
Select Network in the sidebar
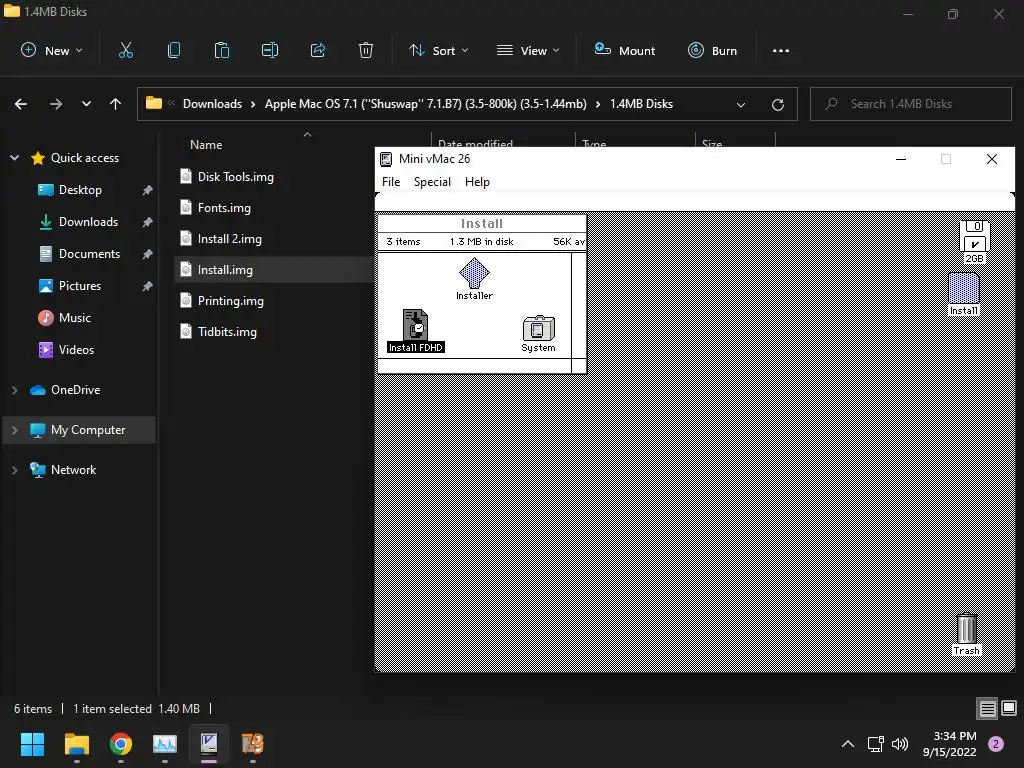73,470
